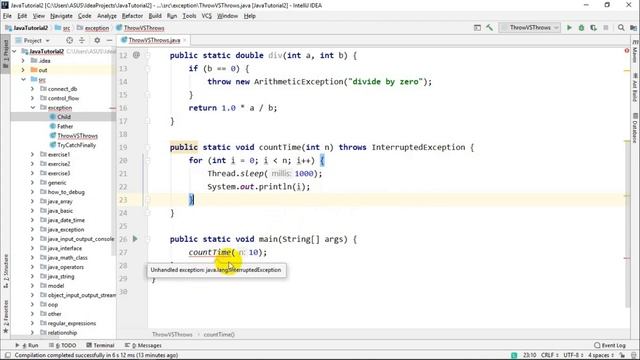Screen dimensions: 640x360
Task: Collapse the exception package
Action: [33, 107]
